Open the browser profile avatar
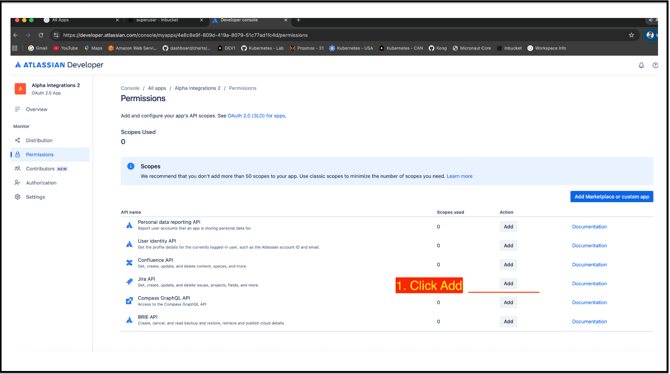This screenshot has width=670, height=374. 650,35
